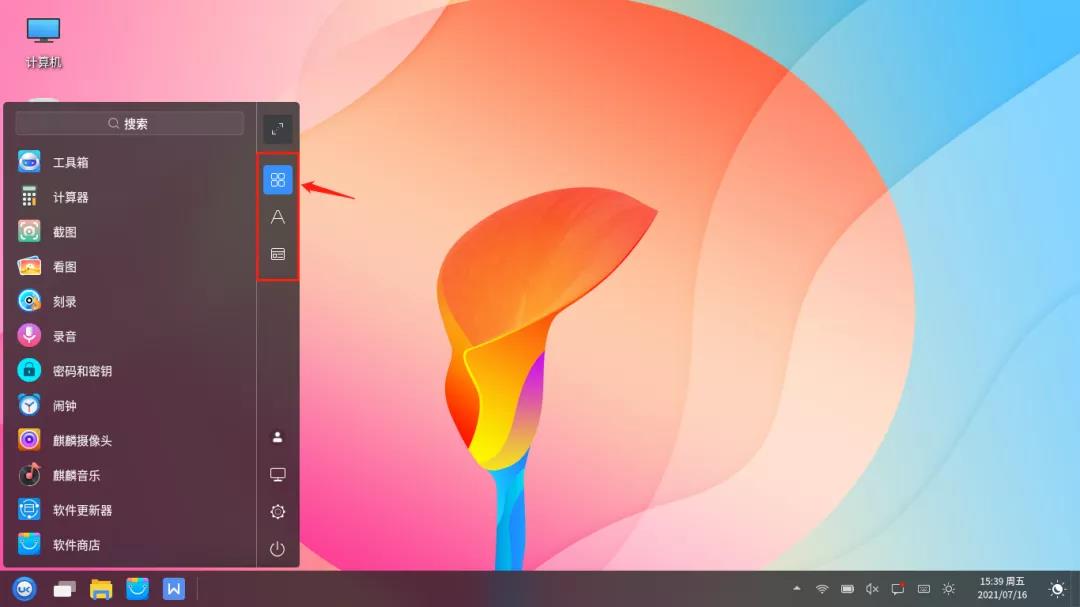Toggle the muted volume icon in tray
The width and height of the screenshot is (1080, 607).
pyautogui.click(x=872, y=589)
